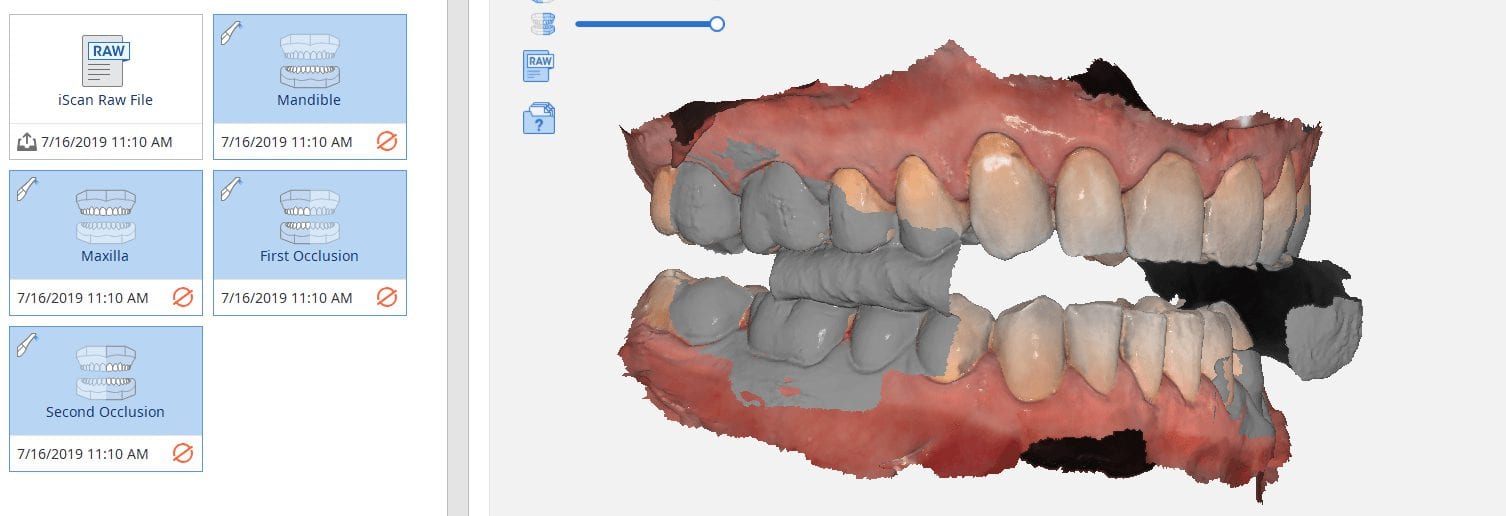Click the prohibited icon on First Occlusion card
Image resolution: width=1506 pixels, height=516 pixels.
point(387,297)
